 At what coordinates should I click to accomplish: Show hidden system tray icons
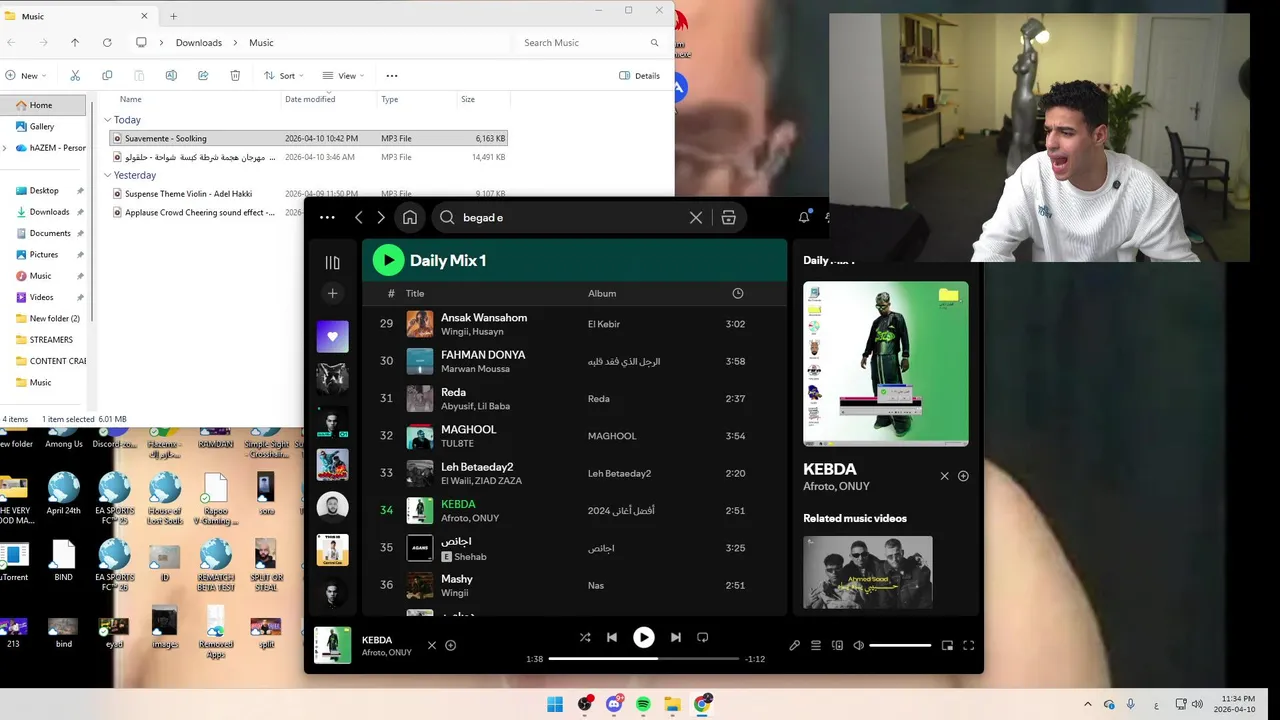[1088, 704]
